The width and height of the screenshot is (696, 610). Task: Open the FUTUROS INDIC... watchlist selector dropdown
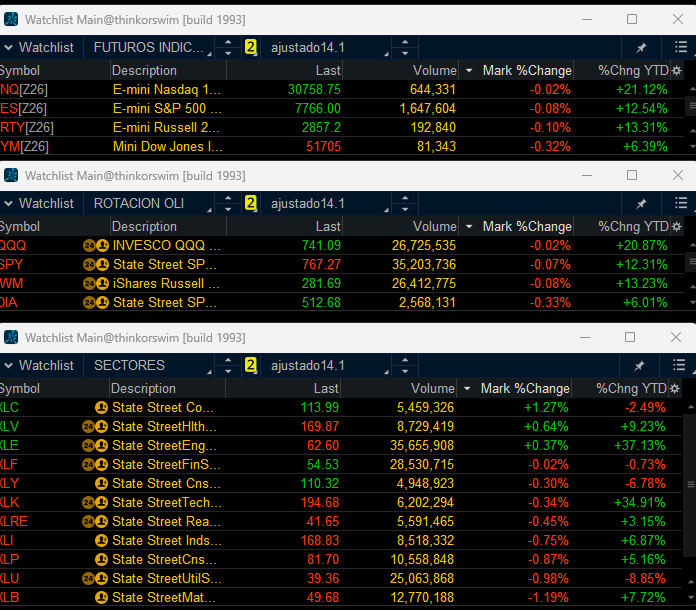(149, 47)
